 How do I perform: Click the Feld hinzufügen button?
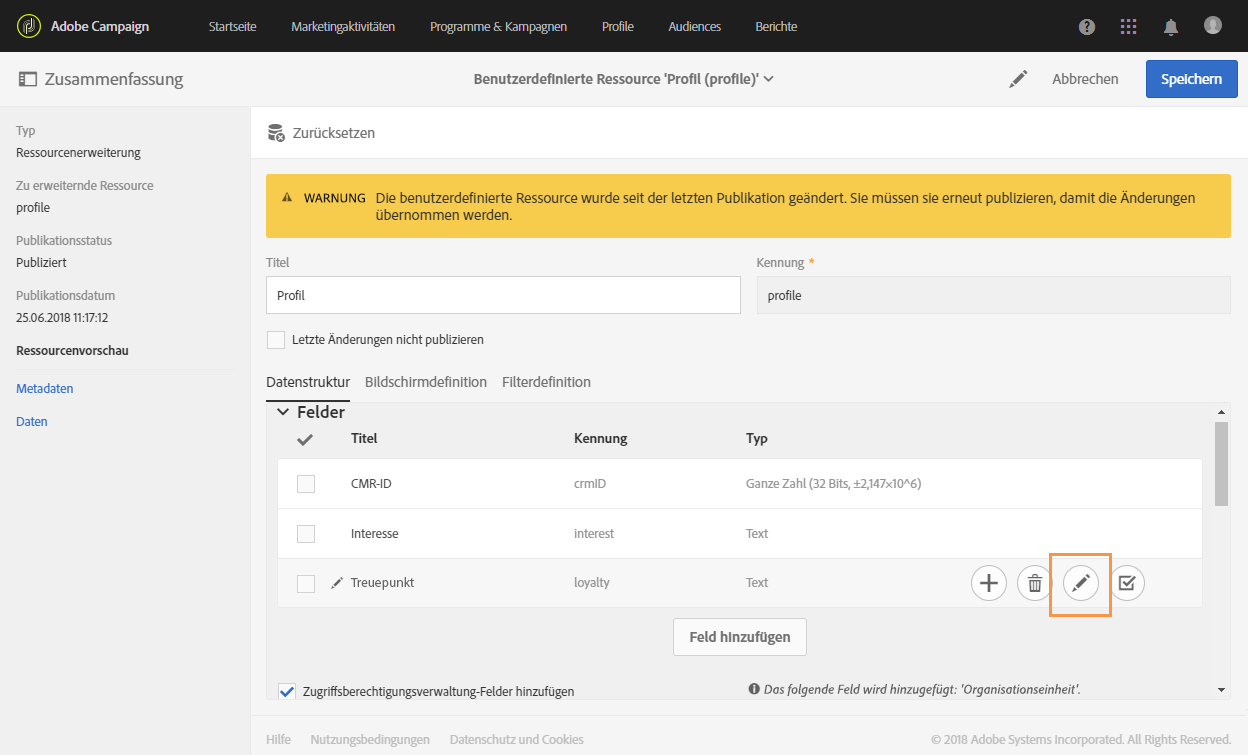point(740,636)
